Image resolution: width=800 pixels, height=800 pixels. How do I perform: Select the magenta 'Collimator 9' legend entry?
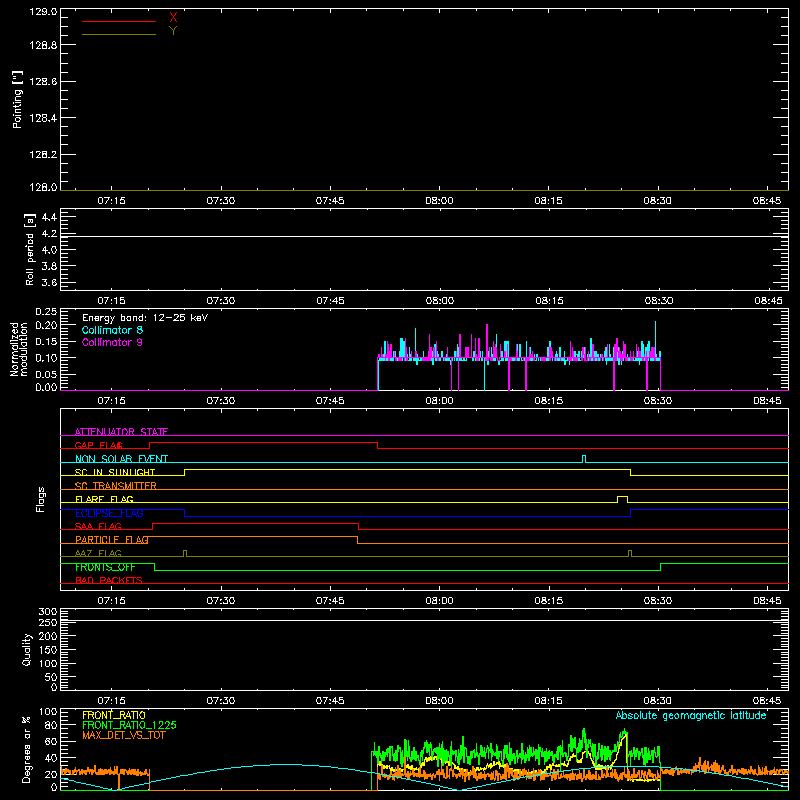112,342
